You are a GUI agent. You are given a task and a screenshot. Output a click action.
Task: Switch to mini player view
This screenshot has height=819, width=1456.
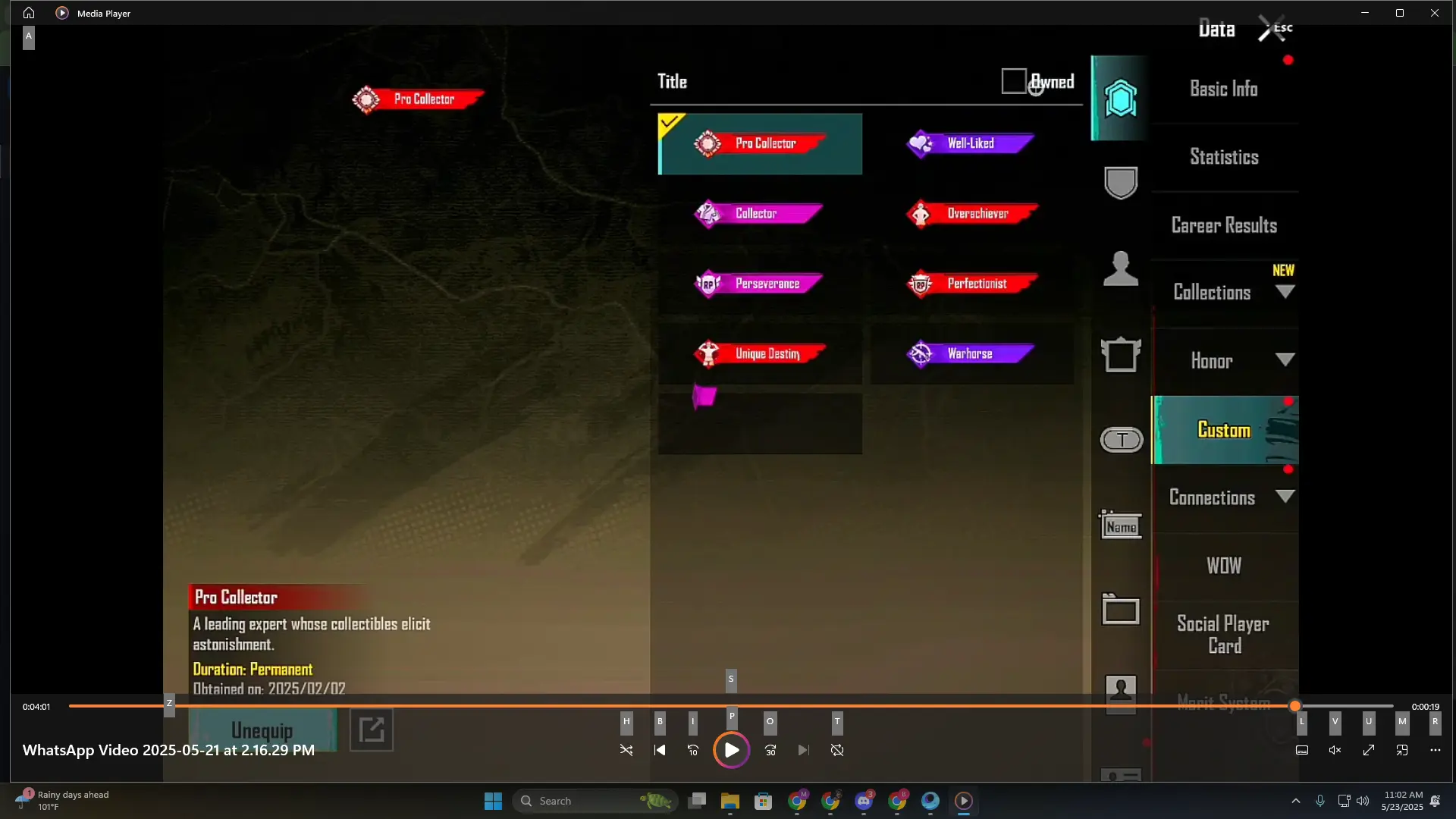point(1402,750)
